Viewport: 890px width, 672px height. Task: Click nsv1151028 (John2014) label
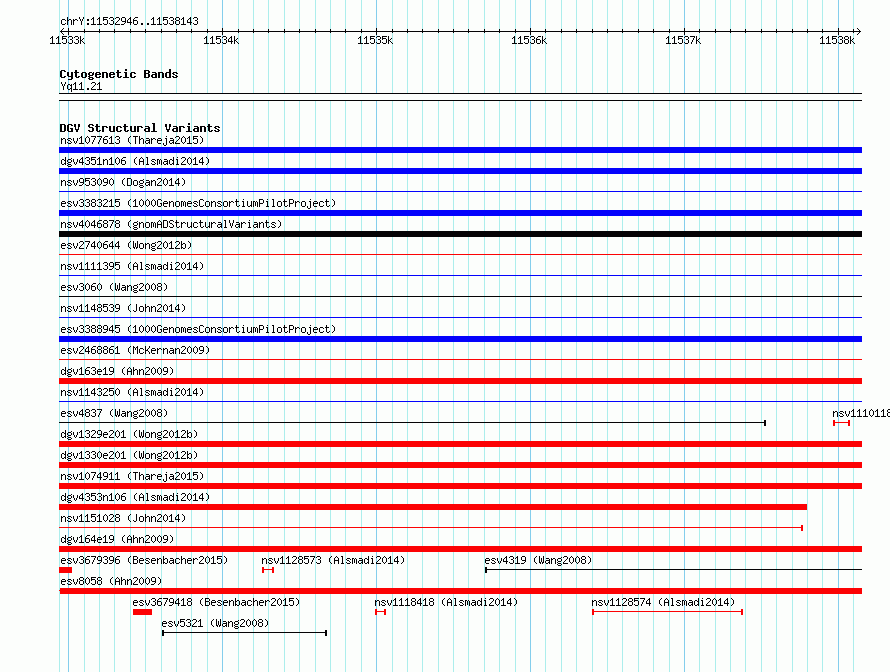(123, 518)
